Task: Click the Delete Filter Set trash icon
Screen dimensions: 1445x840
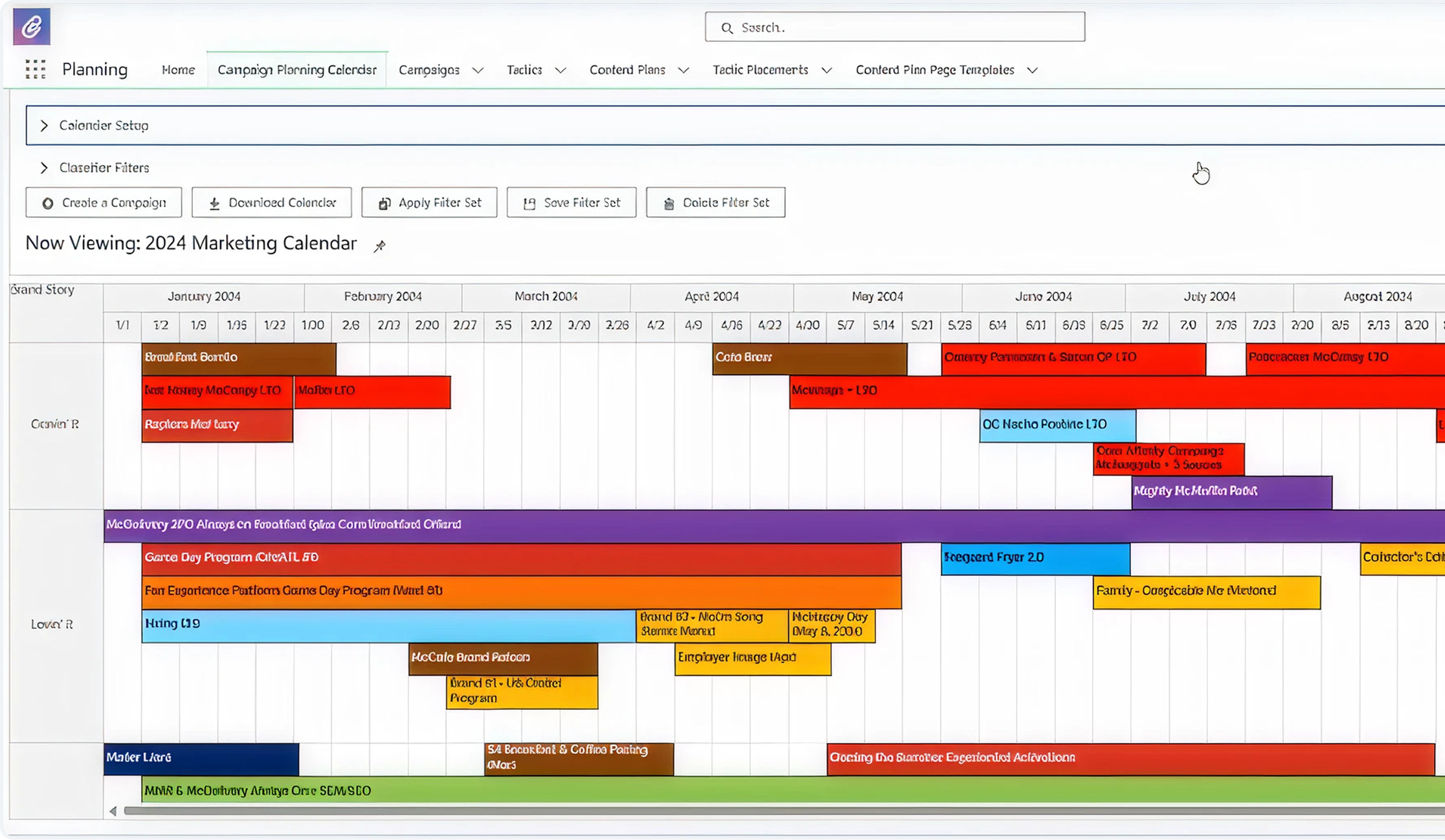Action: pyautogui.click(x=669, y=203)
